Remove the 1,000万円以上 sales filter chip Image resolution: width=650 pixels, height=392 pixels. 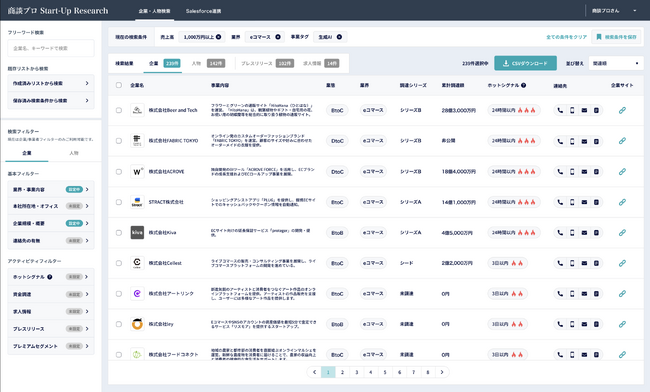pyautogui.click(x=218, y=37)
